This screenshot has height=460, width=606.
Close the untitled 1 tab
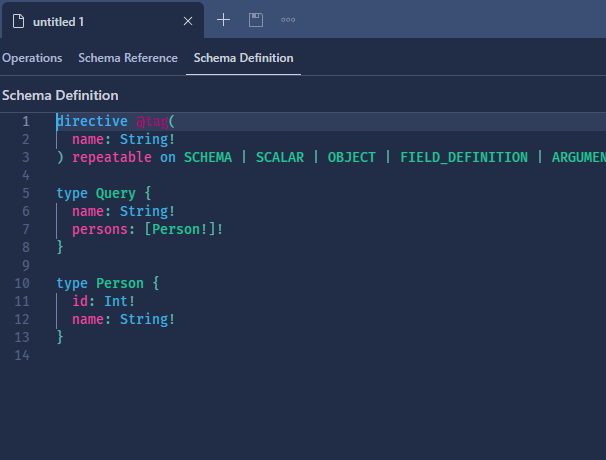click(x=188, y=21)
